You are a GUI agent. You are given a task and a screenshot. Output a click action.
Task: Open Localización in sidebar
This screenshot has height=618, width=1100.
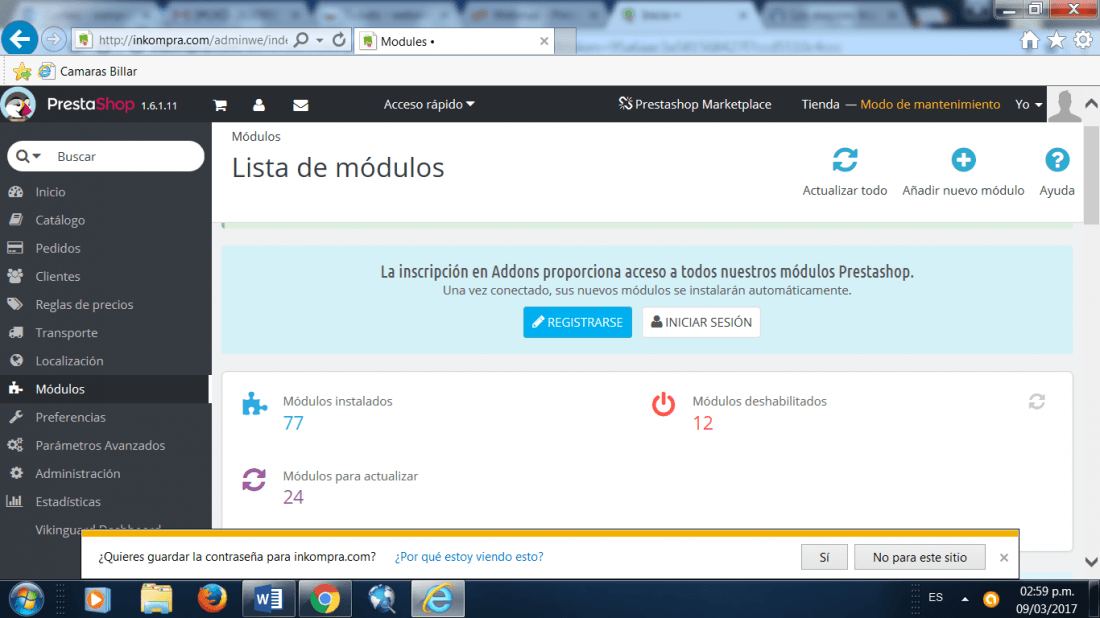click(x=69, y=361)
